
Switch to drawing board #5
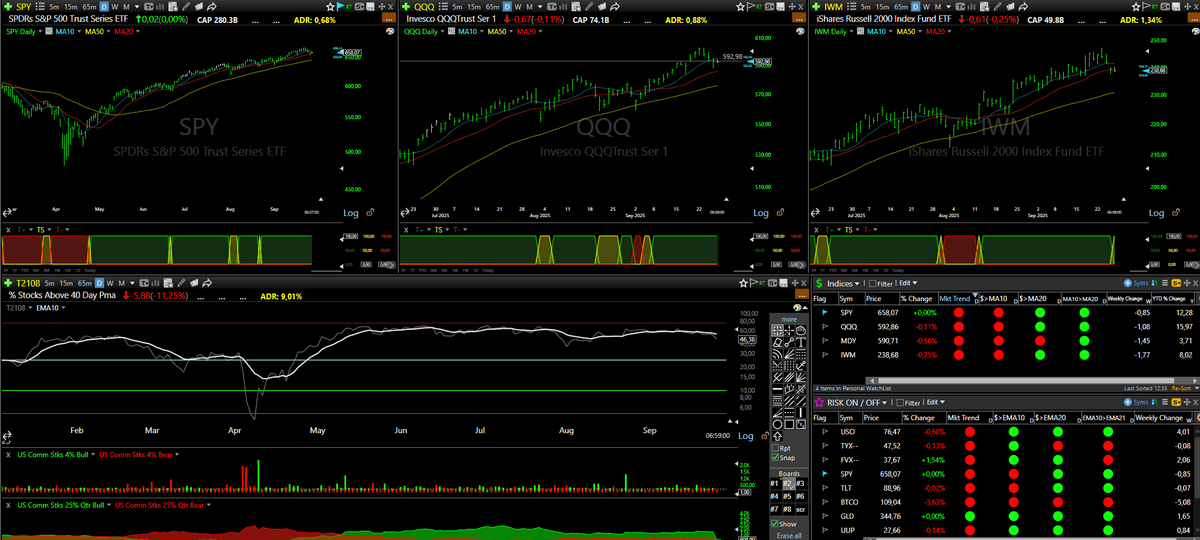click(x=788, y=496)
